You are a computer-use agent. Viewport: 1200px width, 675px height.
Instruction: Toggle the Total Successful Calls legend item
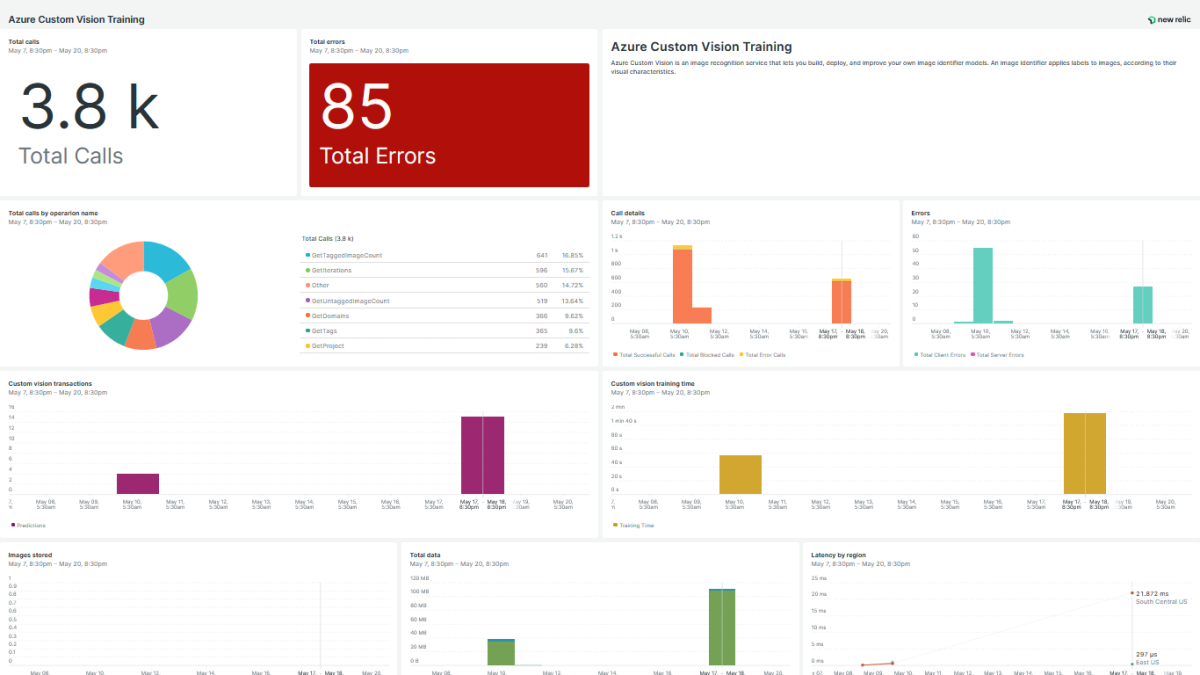646,355
